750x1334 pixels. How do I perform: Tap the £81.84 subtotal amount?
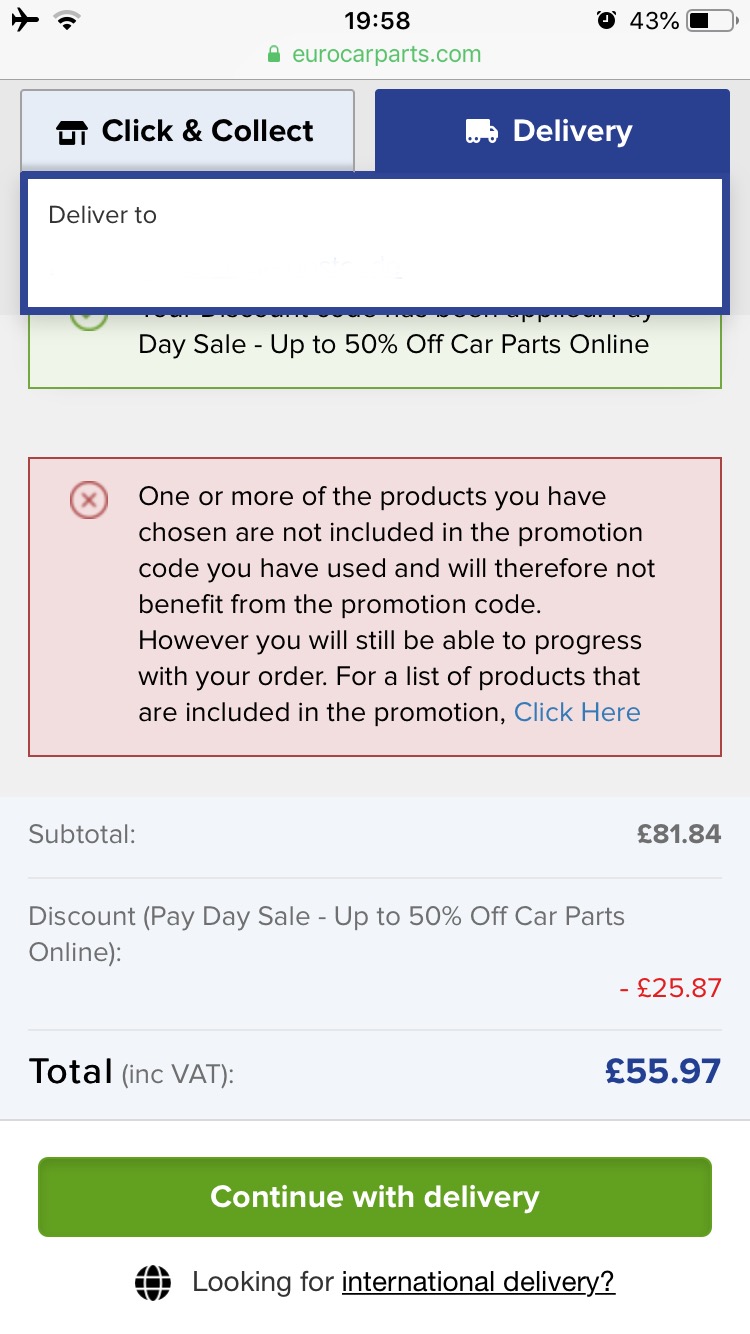679,834
